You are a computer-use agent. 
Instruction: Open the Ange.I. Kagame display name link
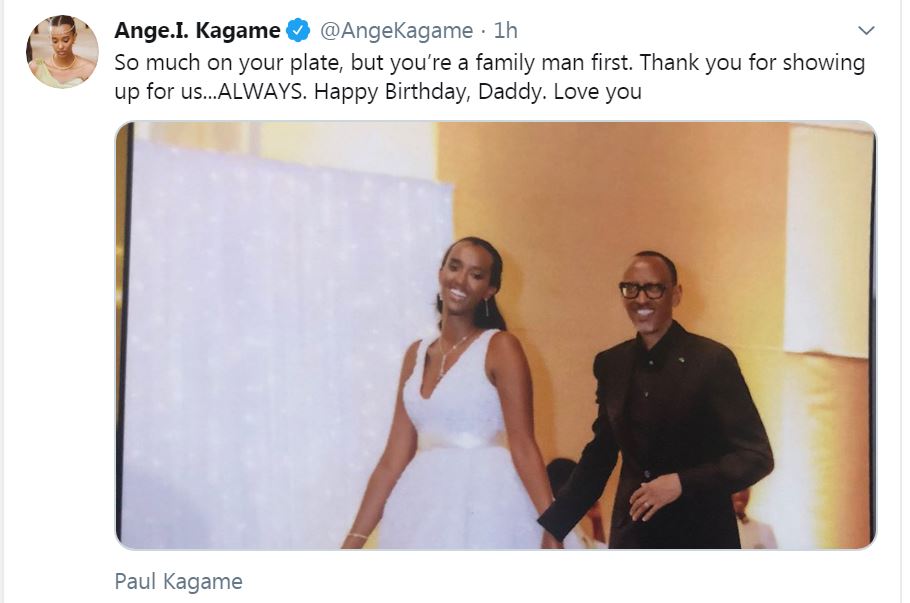[x=197, y=31]
